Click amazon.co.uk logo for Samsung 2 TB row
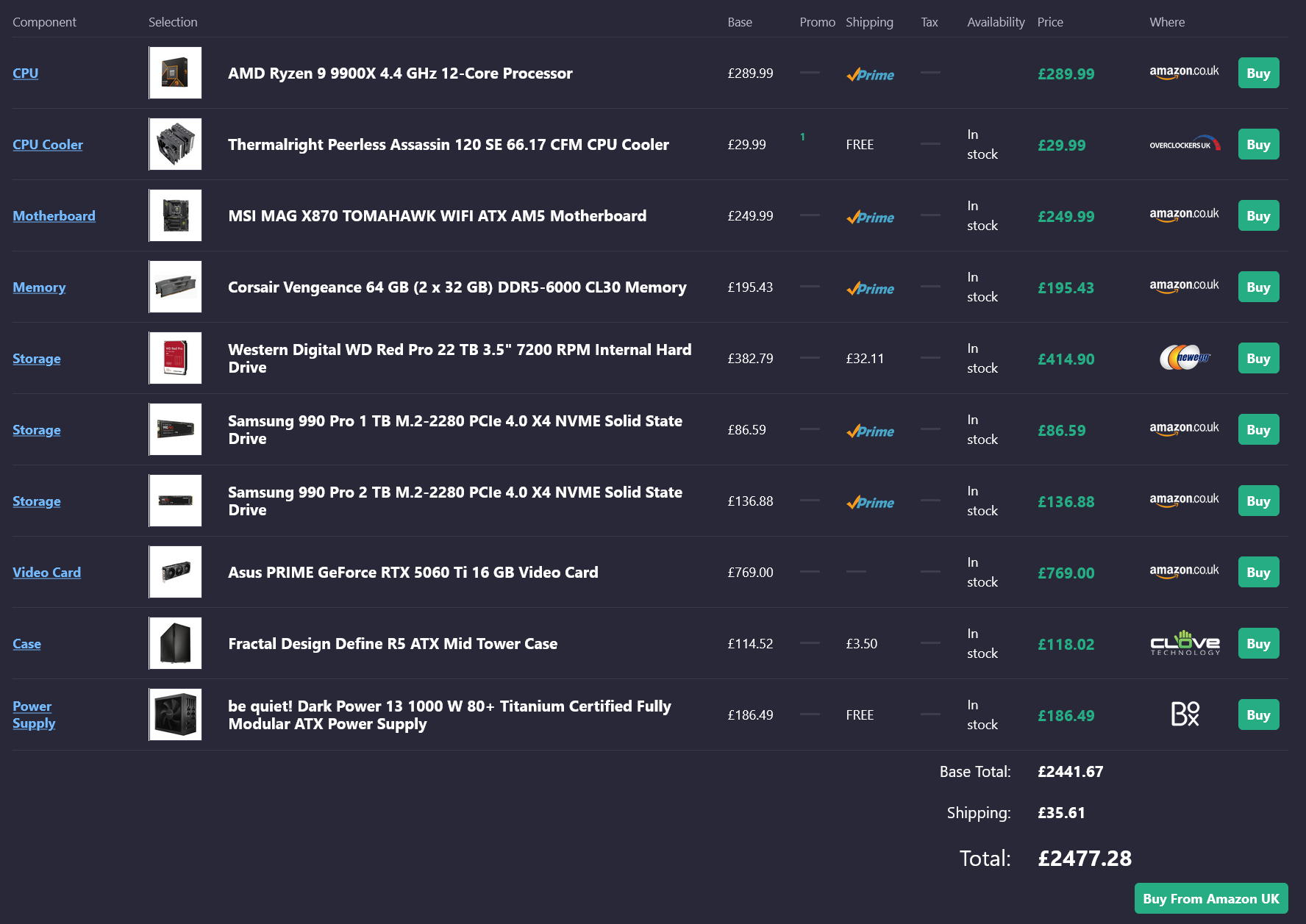 (x=1184, y=500)
